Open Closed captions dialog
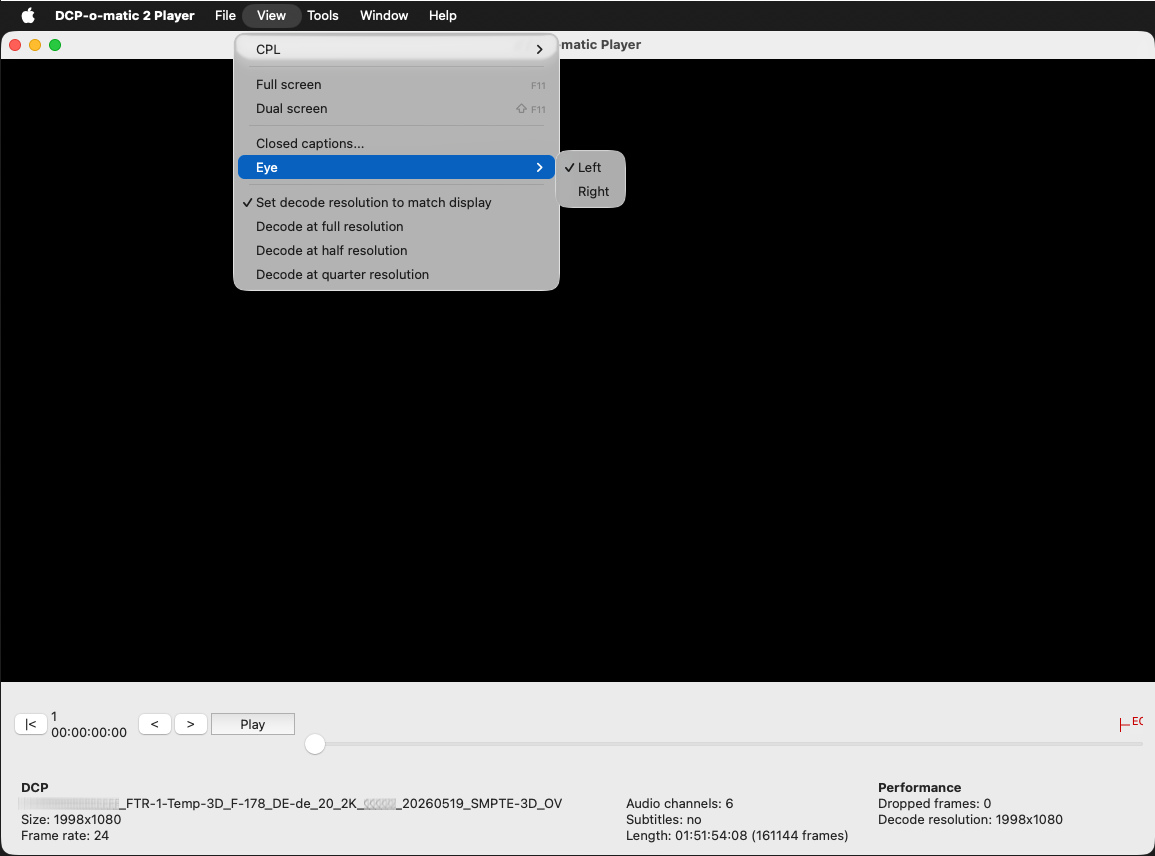1155x856 pixels. (396, 144)
